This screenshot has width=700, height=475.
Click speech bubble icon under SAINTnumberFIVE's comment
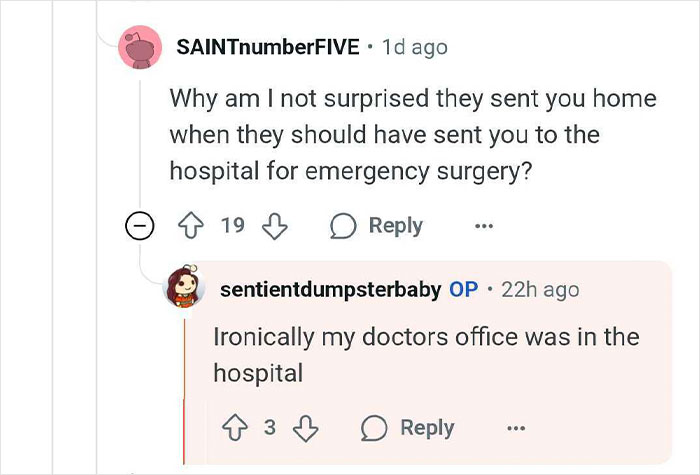(x=344, y=226)
